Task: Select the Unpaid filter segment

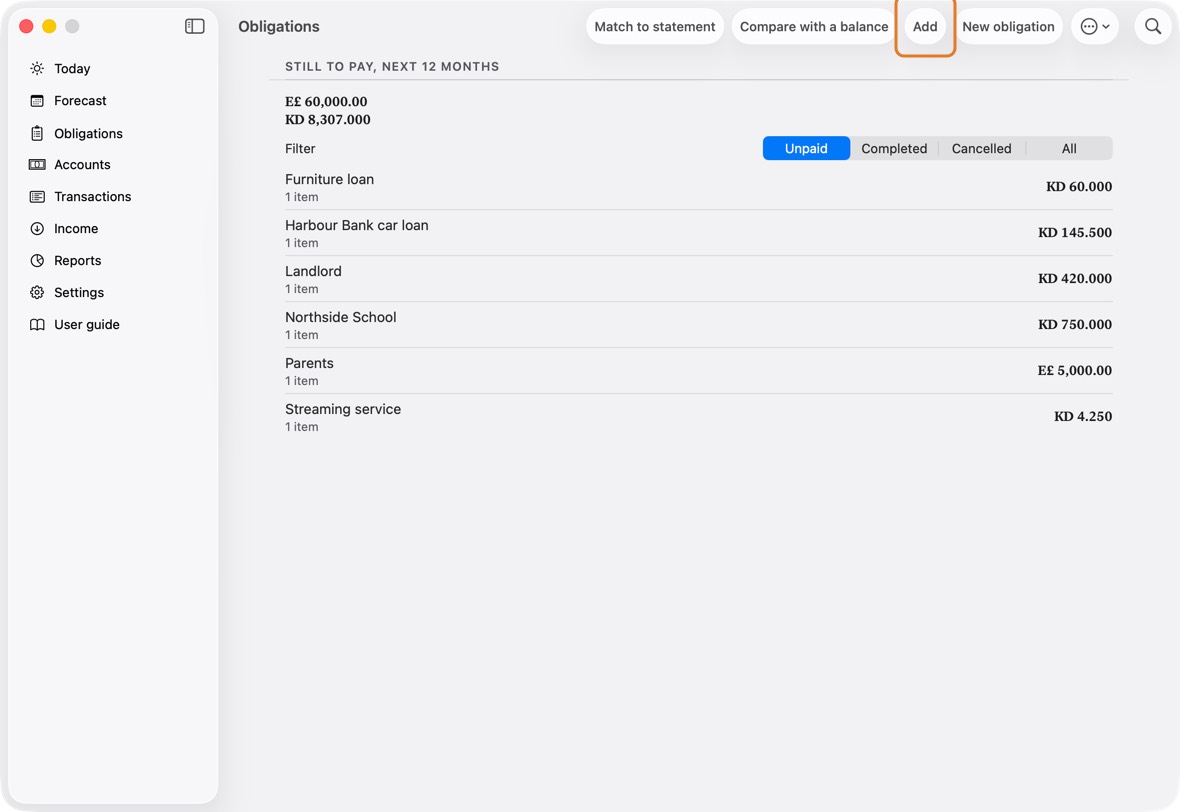Action: click(806, 148)
